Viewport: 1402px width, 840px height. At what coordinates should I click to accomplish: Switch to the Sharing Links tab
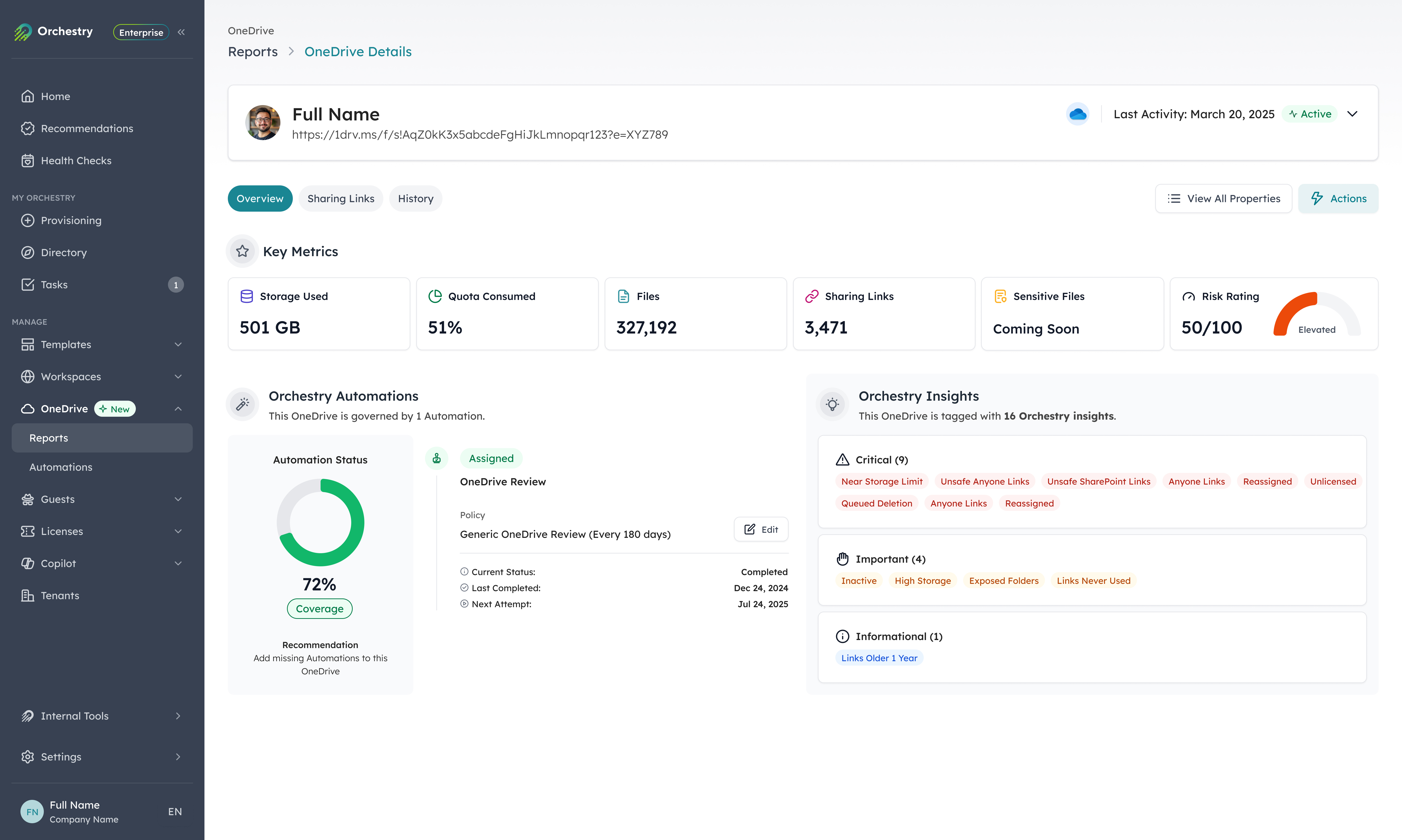(x=341, y=198)
